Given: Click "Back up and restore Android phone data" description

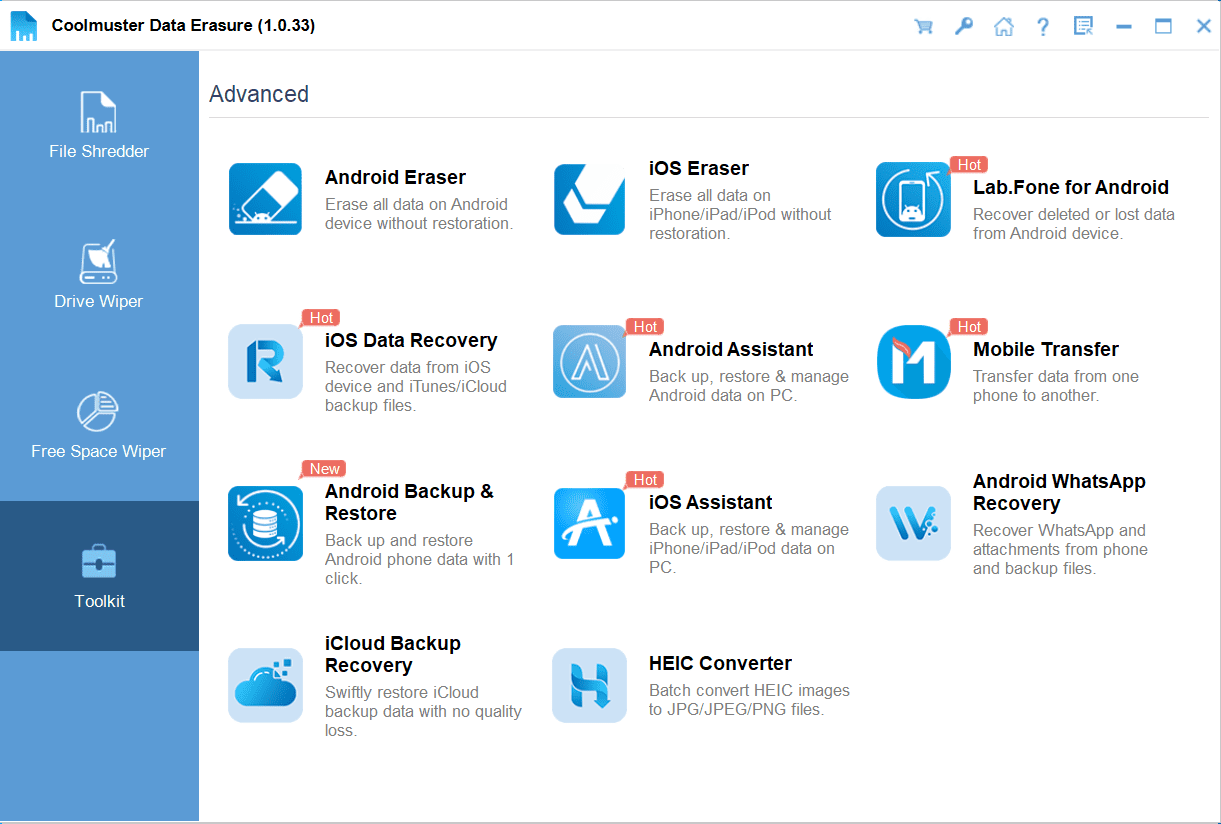Looking at the screenshot, I should coord(419,559).
